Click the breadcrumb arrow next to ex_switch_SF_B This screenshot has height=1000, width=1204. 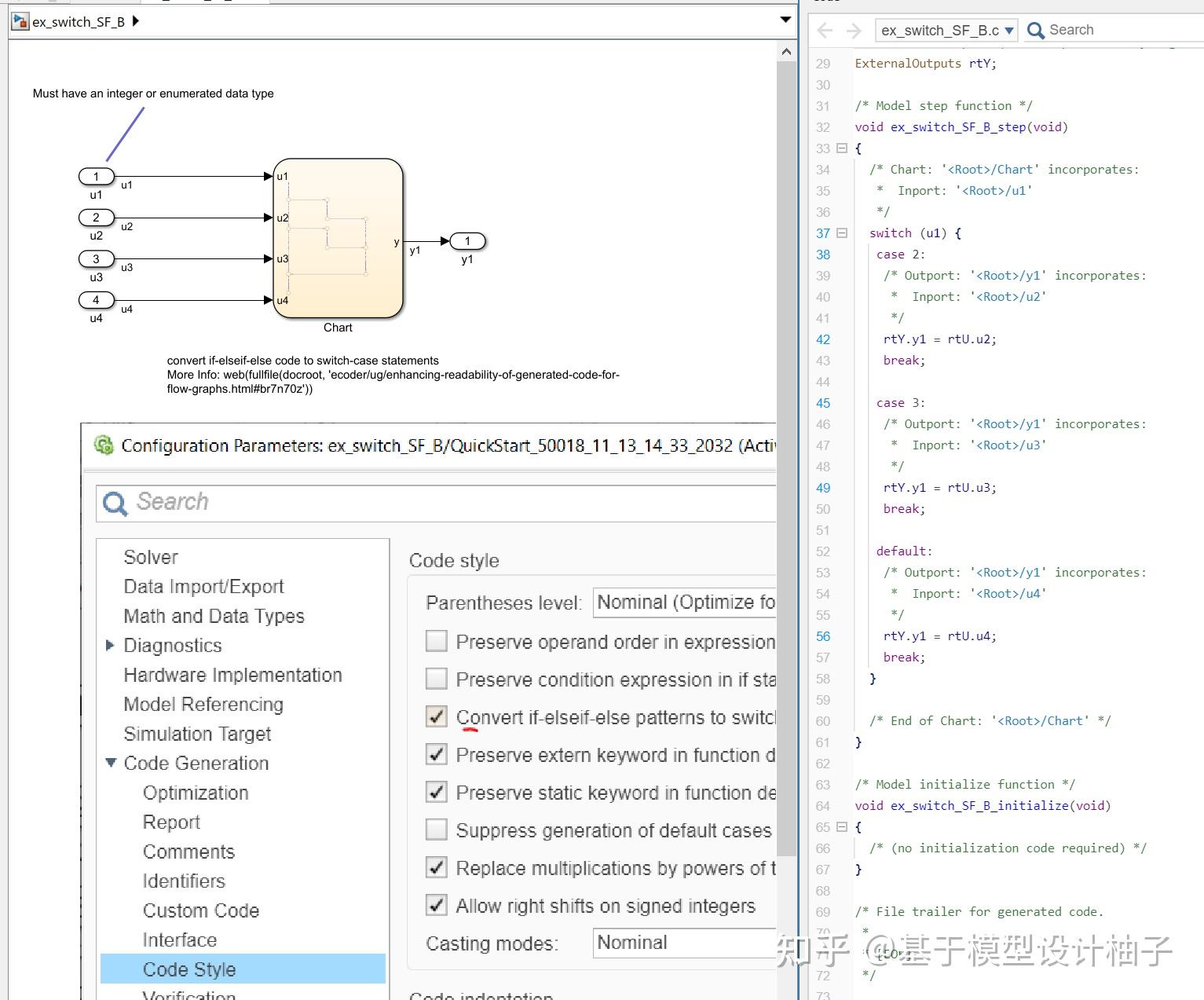click(135, 21)
